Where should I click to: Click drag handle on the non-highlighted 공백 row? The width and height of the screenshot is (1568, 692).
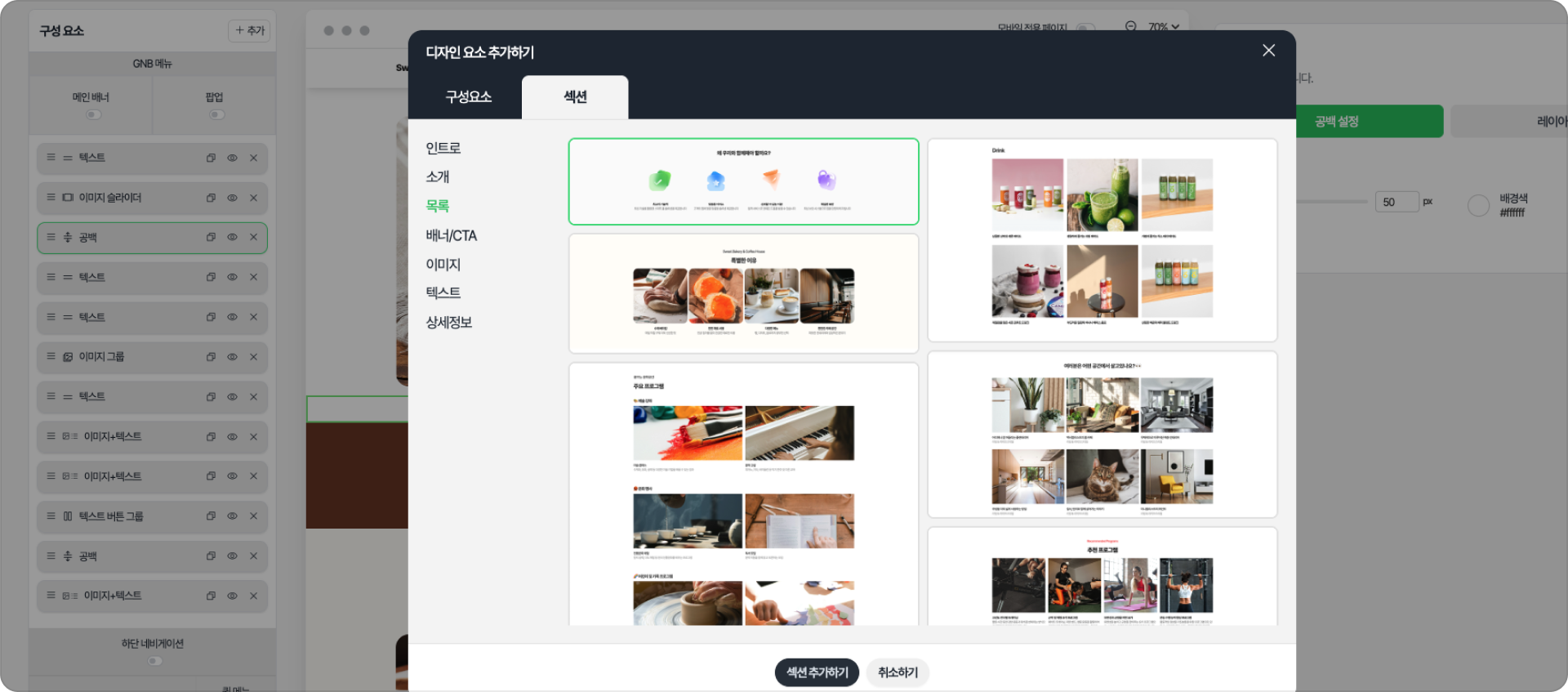pos(51,556)
